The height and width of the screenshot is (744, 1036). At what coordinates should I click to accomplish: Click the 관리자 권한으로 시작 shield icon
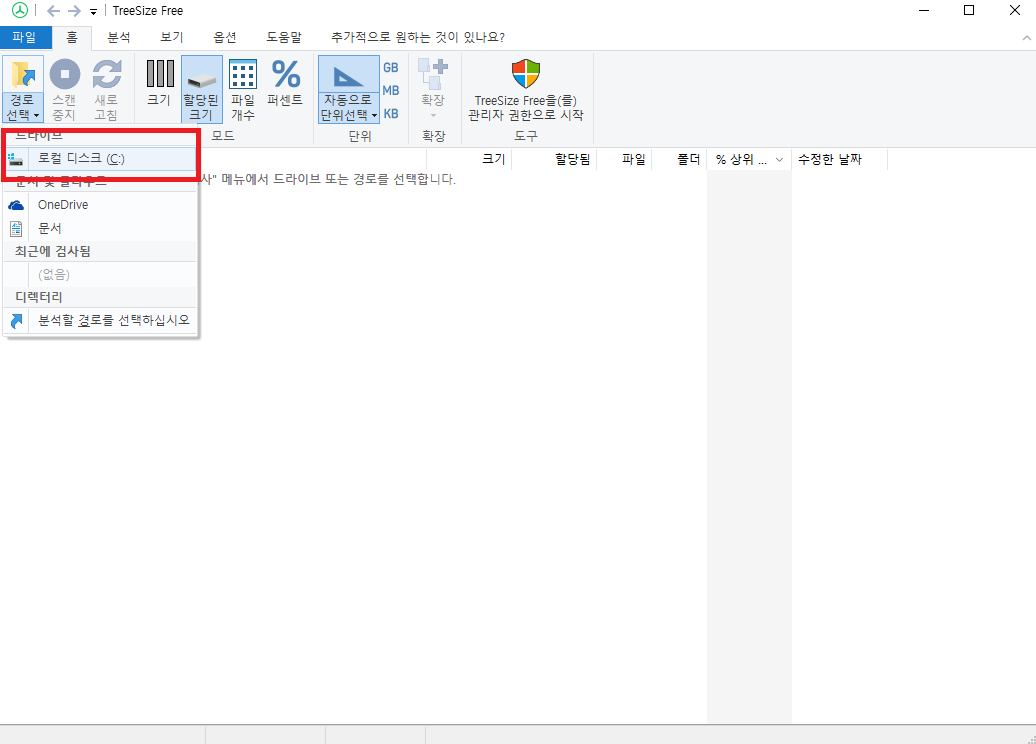tap(525, 74)
